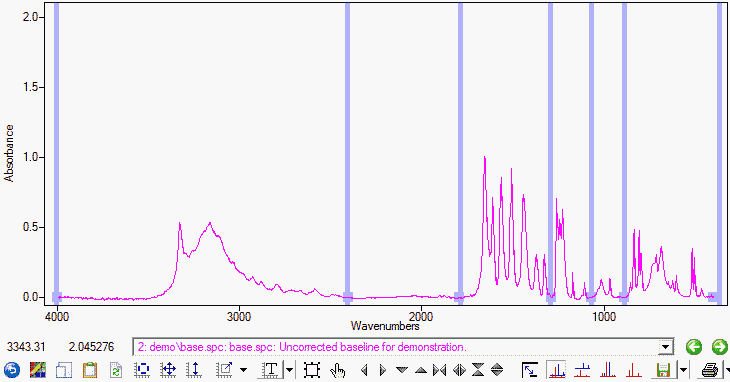
Task: Click the 1000 tick label on x-axis
Action: point(604,317)
